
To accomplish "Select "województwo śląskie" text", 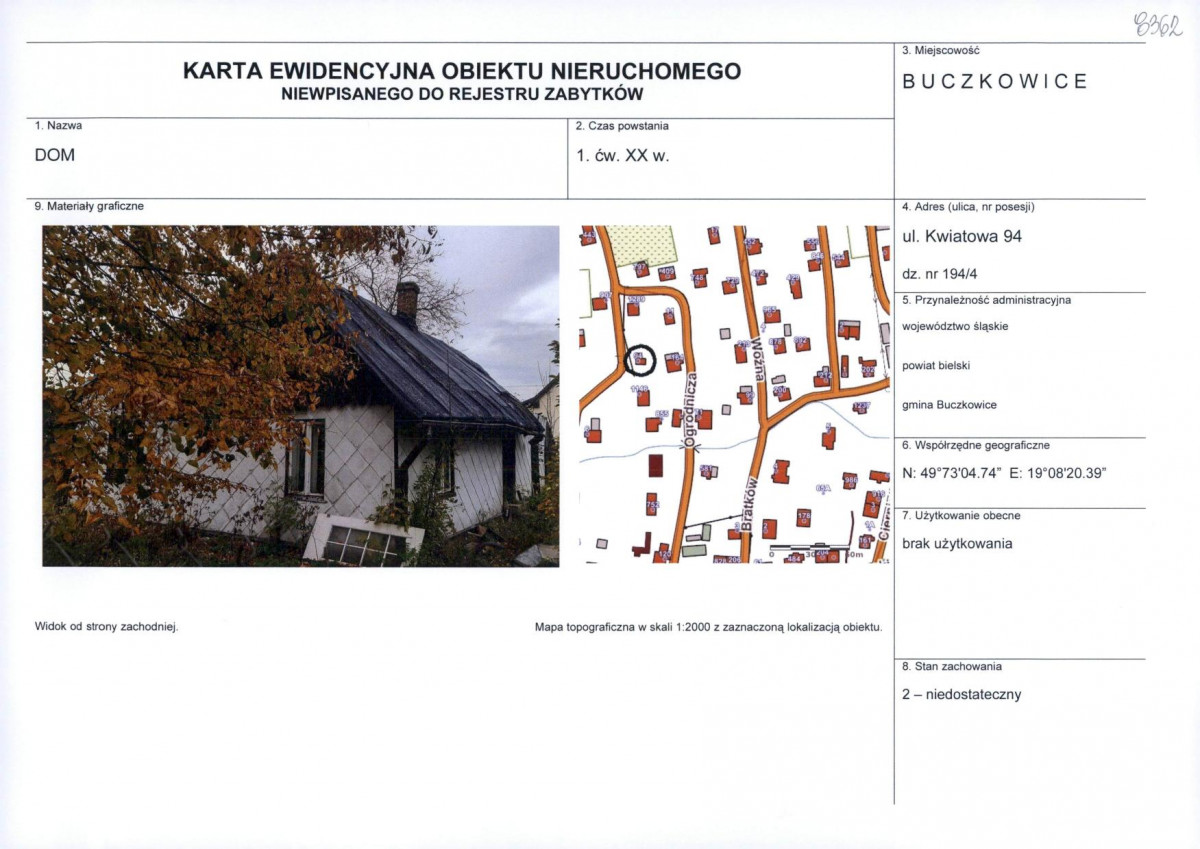I will [955, 326].
